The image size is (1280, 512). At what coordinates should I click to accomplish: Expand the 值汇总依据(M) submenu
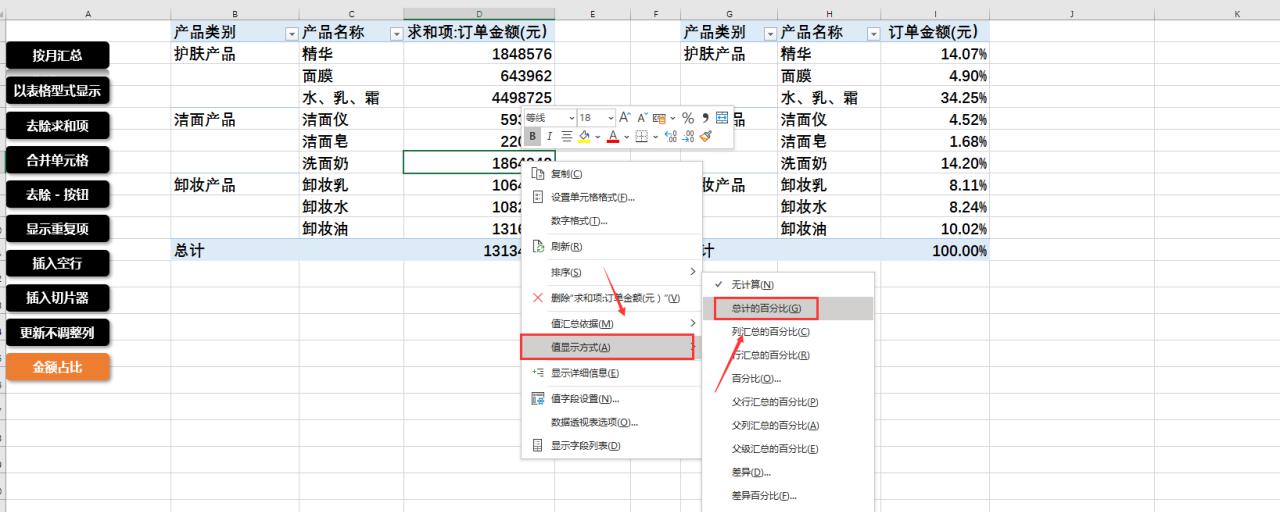pyautogui.click(x=611, y=323)
